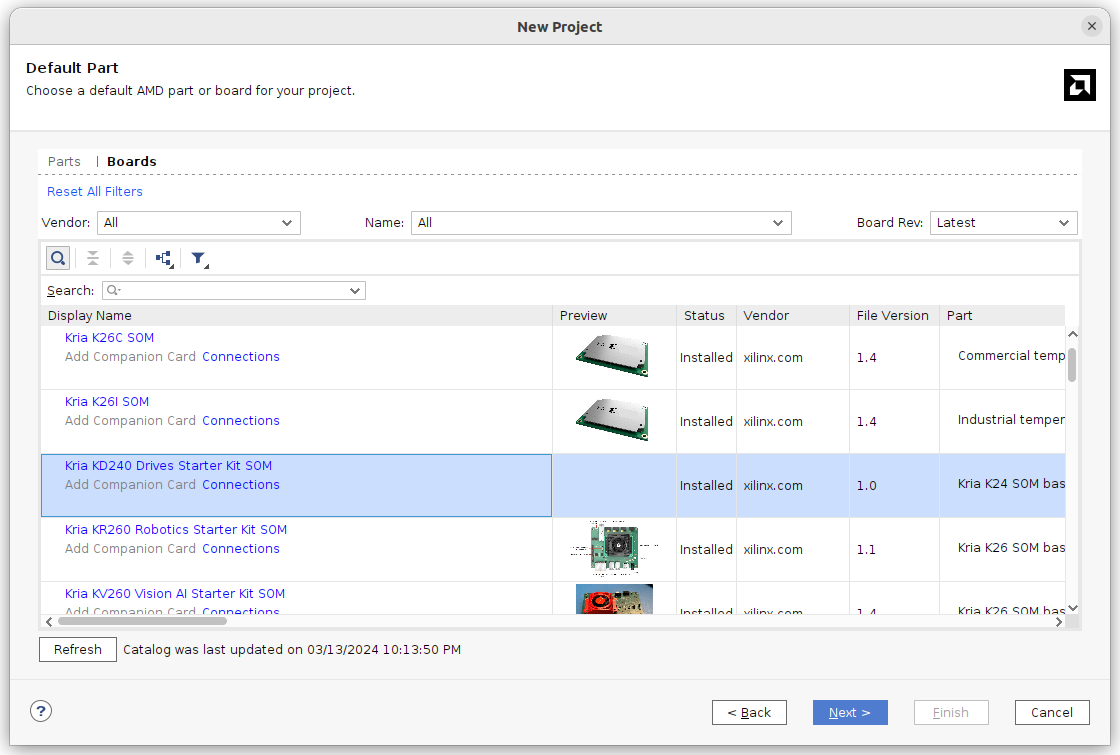
Task: Proceed with the Next button
Action: coord(850,712)
